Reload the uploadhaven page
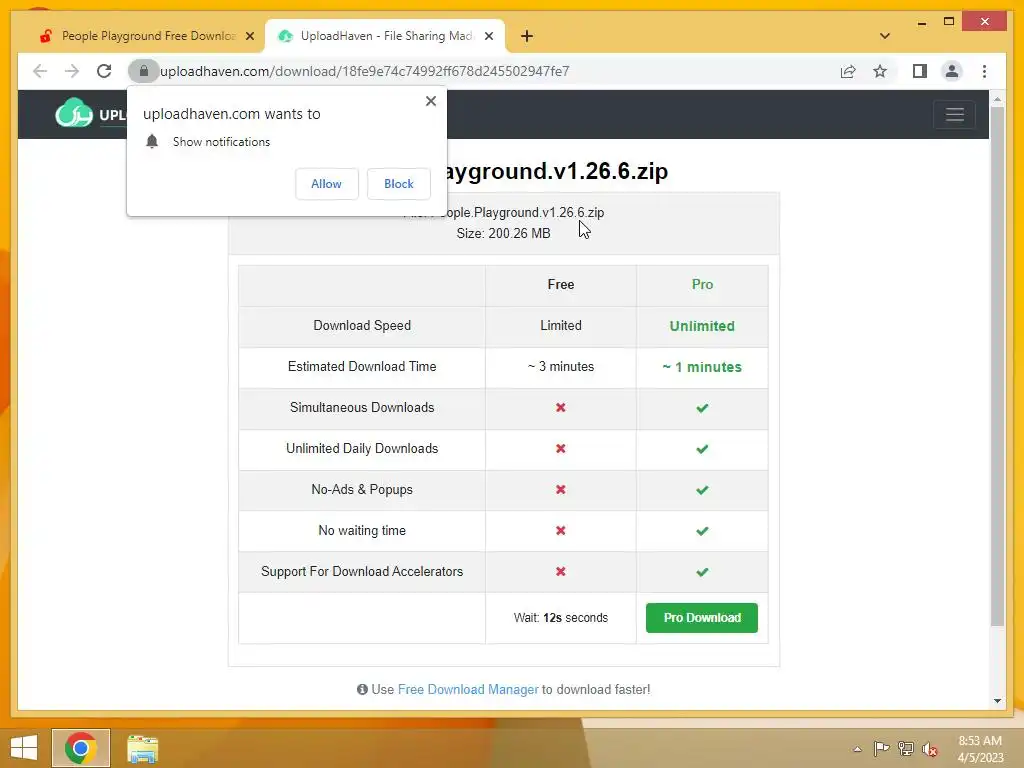Viewport: 1024px width, 768px height. point(104,71)
